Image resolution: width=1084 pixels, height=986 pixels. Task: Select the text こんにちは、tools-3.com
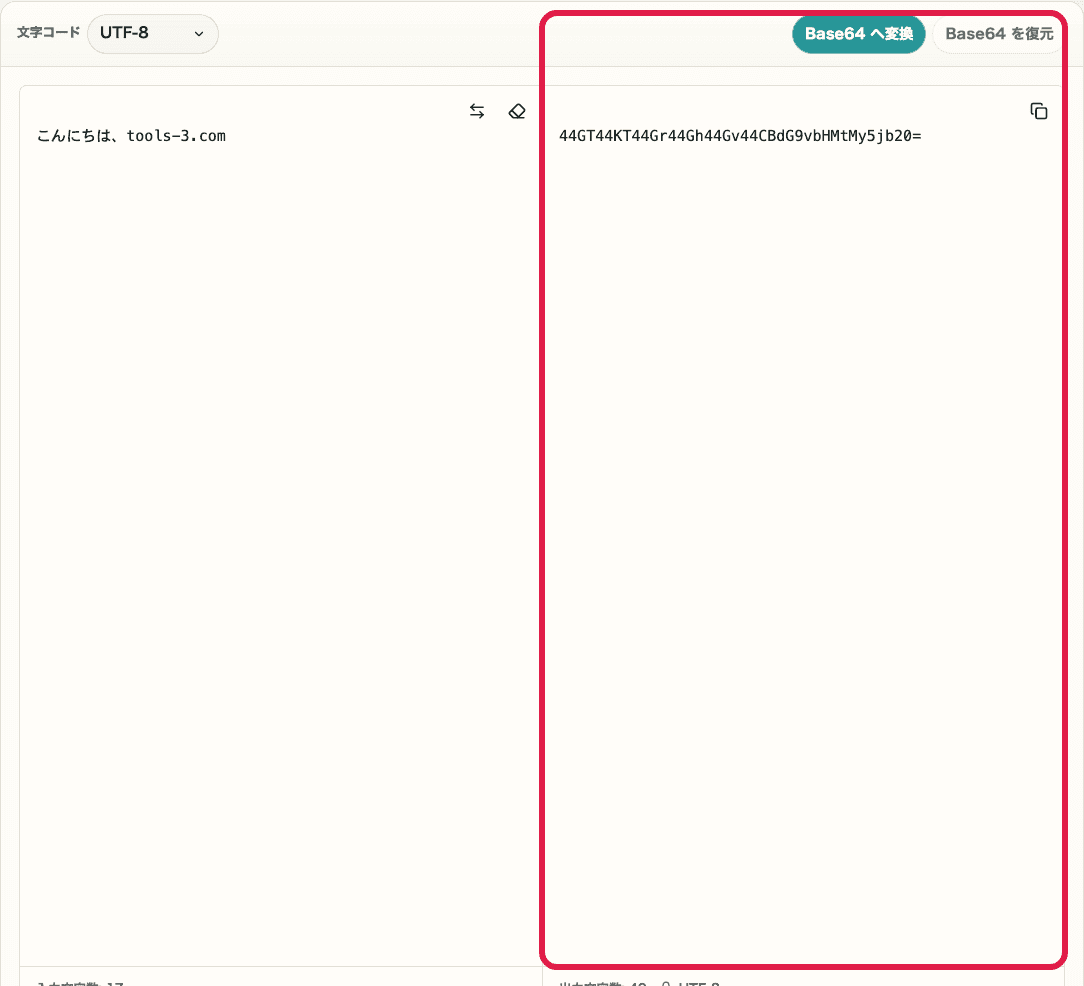point(131,135)
